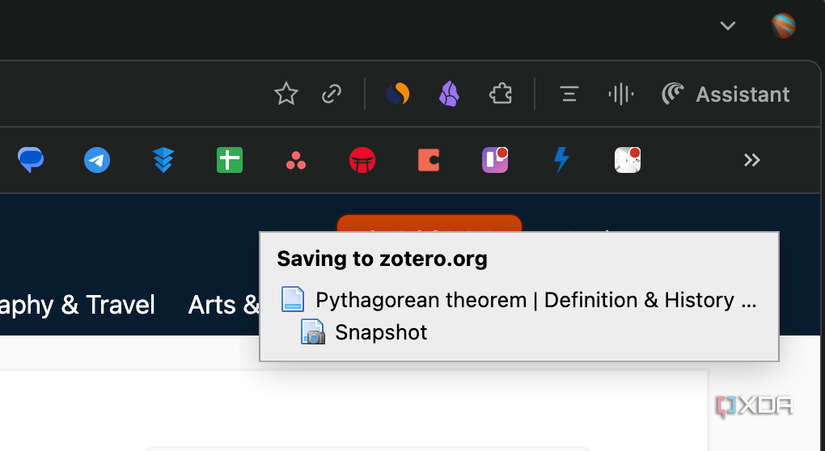Open the Asana three dots bookmark
Image resolution: width=825 pixels, height=451 pixels.
(296, 161)
